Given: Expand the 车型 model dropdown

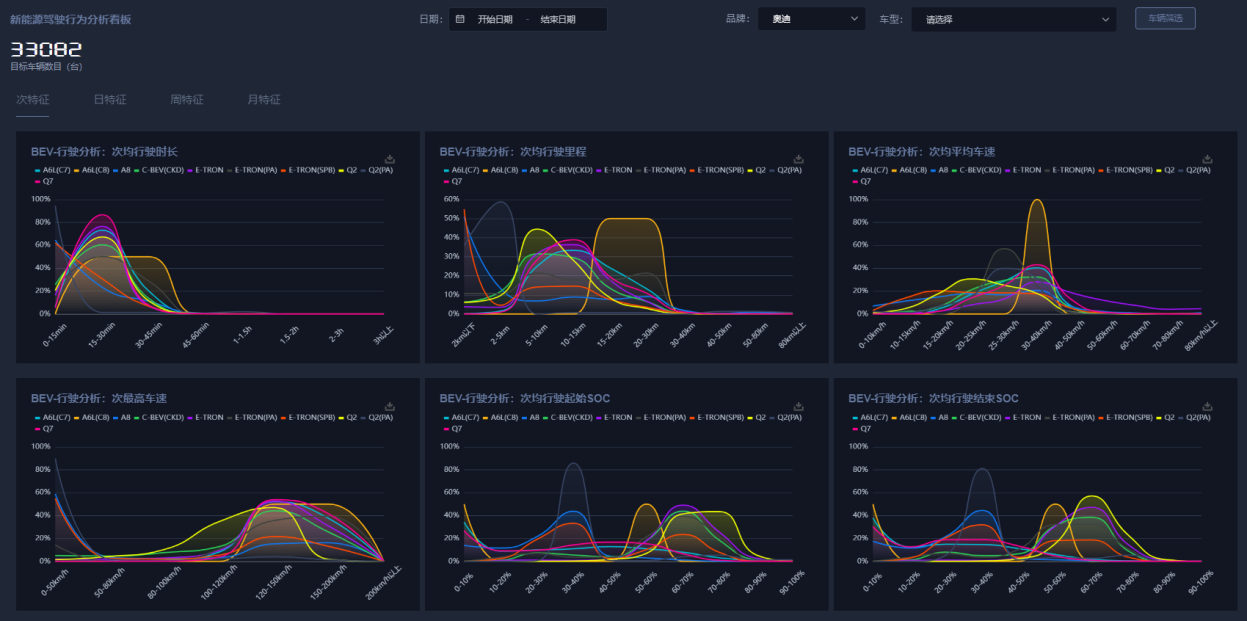Looking at the screenshot, I should [x=1012, y=19].
